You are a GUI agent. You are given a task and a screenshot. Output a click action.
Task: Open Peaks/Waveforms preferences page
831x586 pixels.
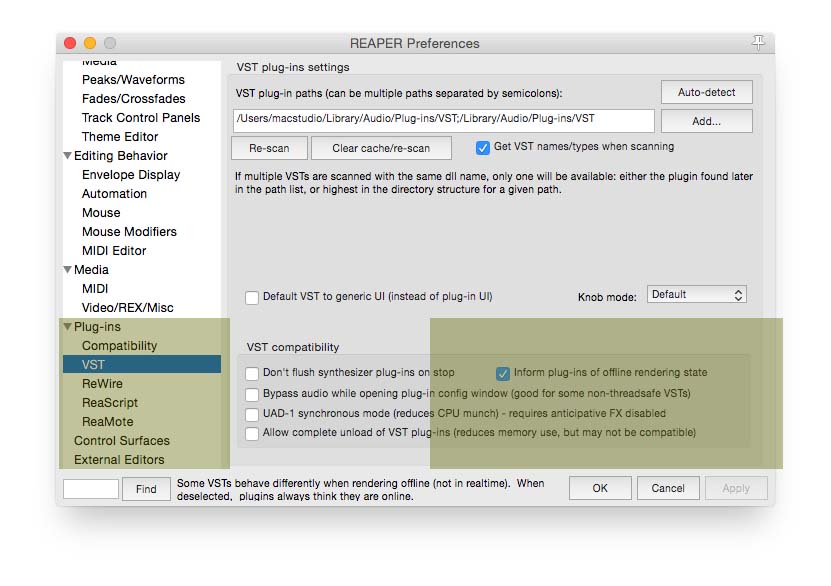coord(133,79)
